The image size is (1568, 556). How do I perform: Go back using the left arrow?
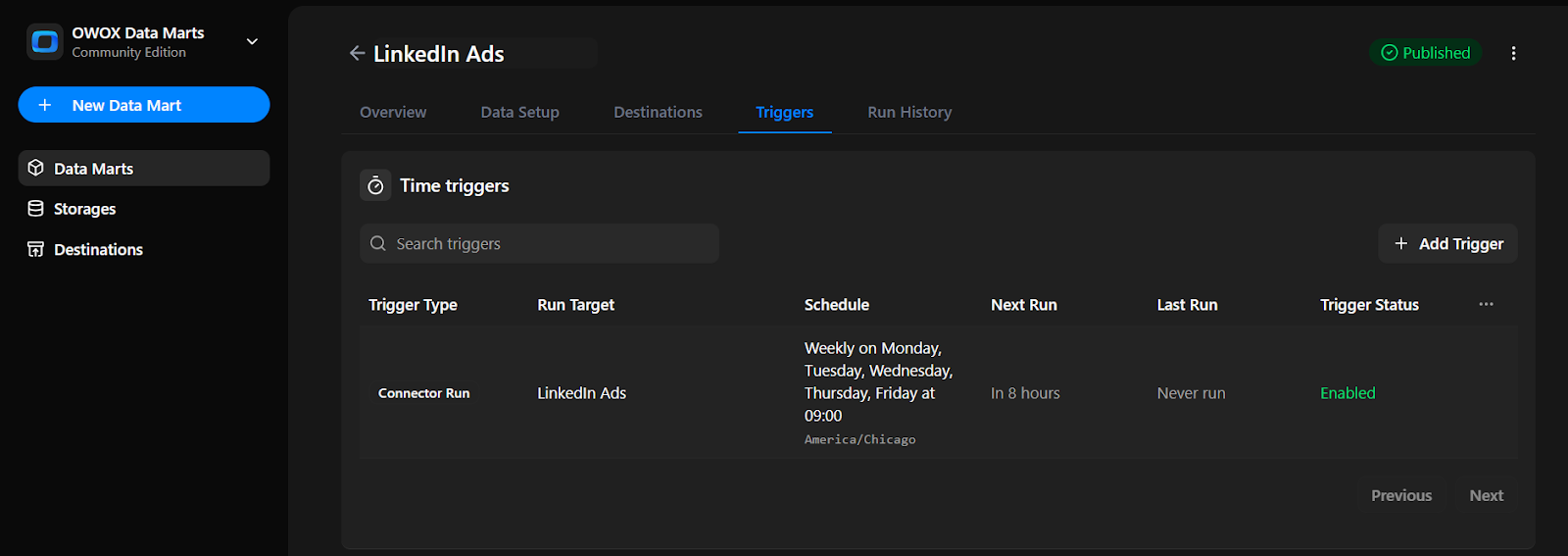[357, 53]
